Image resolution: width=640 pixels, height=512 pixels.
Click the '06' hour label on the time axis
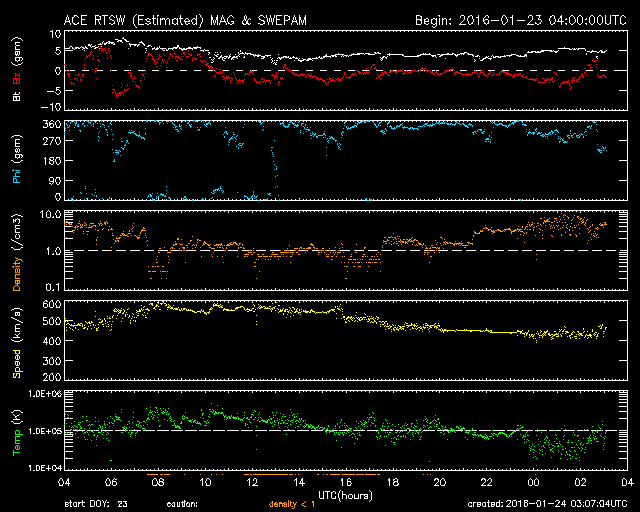(x=111, y=482)
